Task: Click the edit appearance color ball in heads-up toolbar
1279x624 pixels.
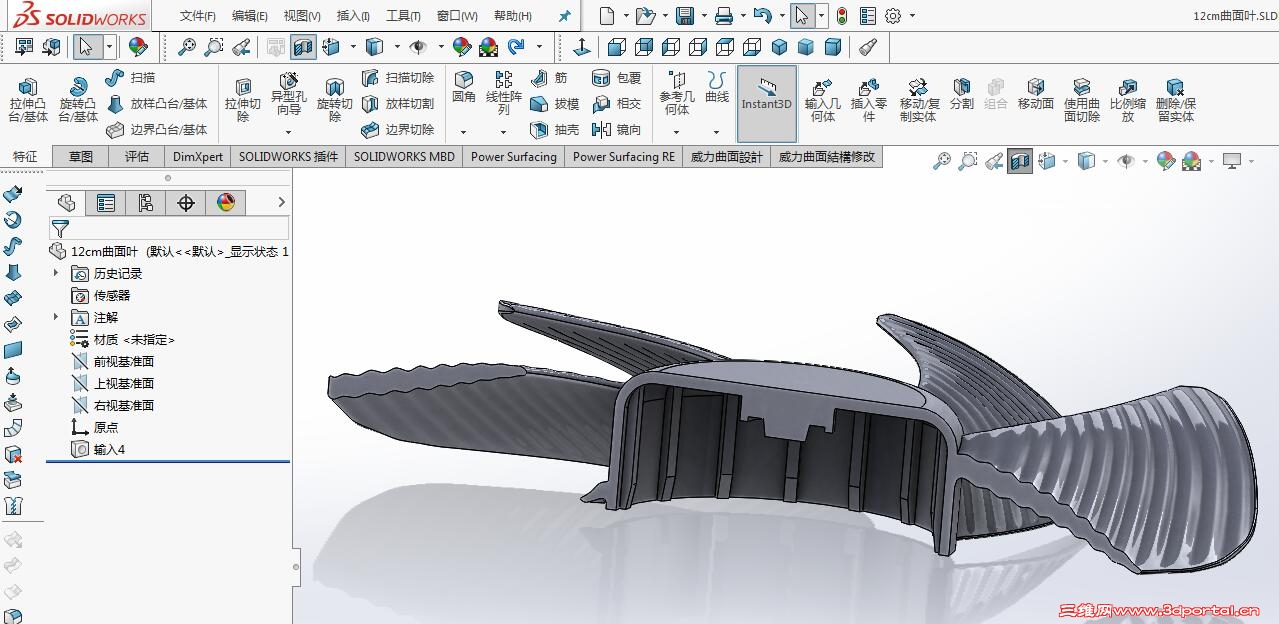Action: pos(1165,161)
